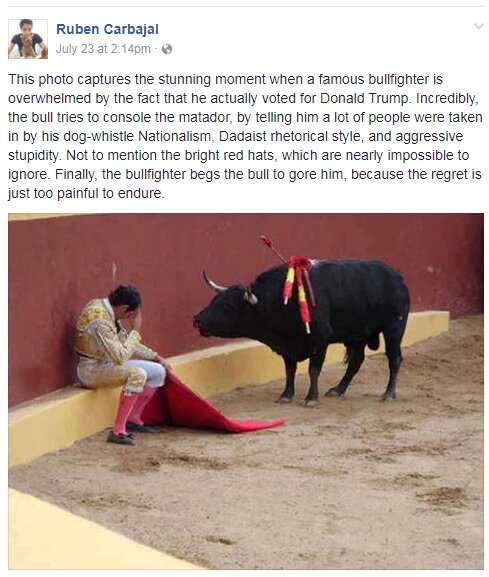Visit Ruben Carbajal's profile name link
This screenshot has height=577, width=489.
107,29
